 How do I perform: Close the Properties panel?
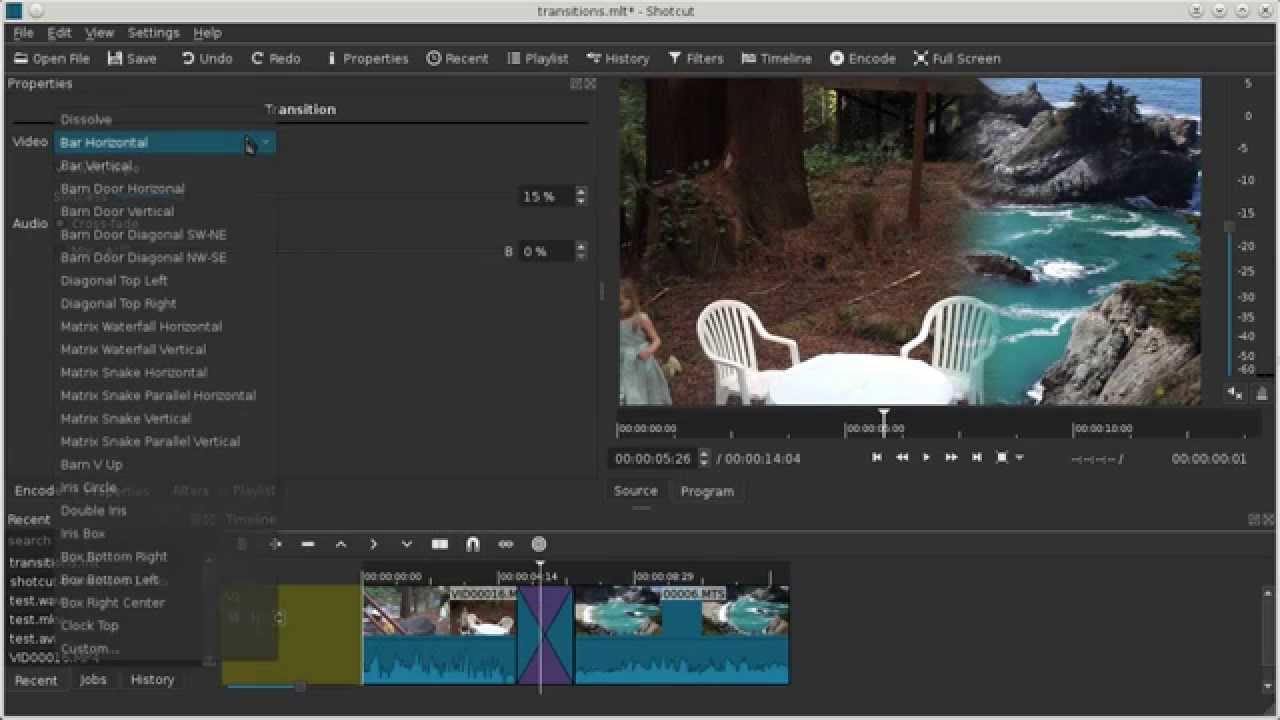(x=590, y=84)
